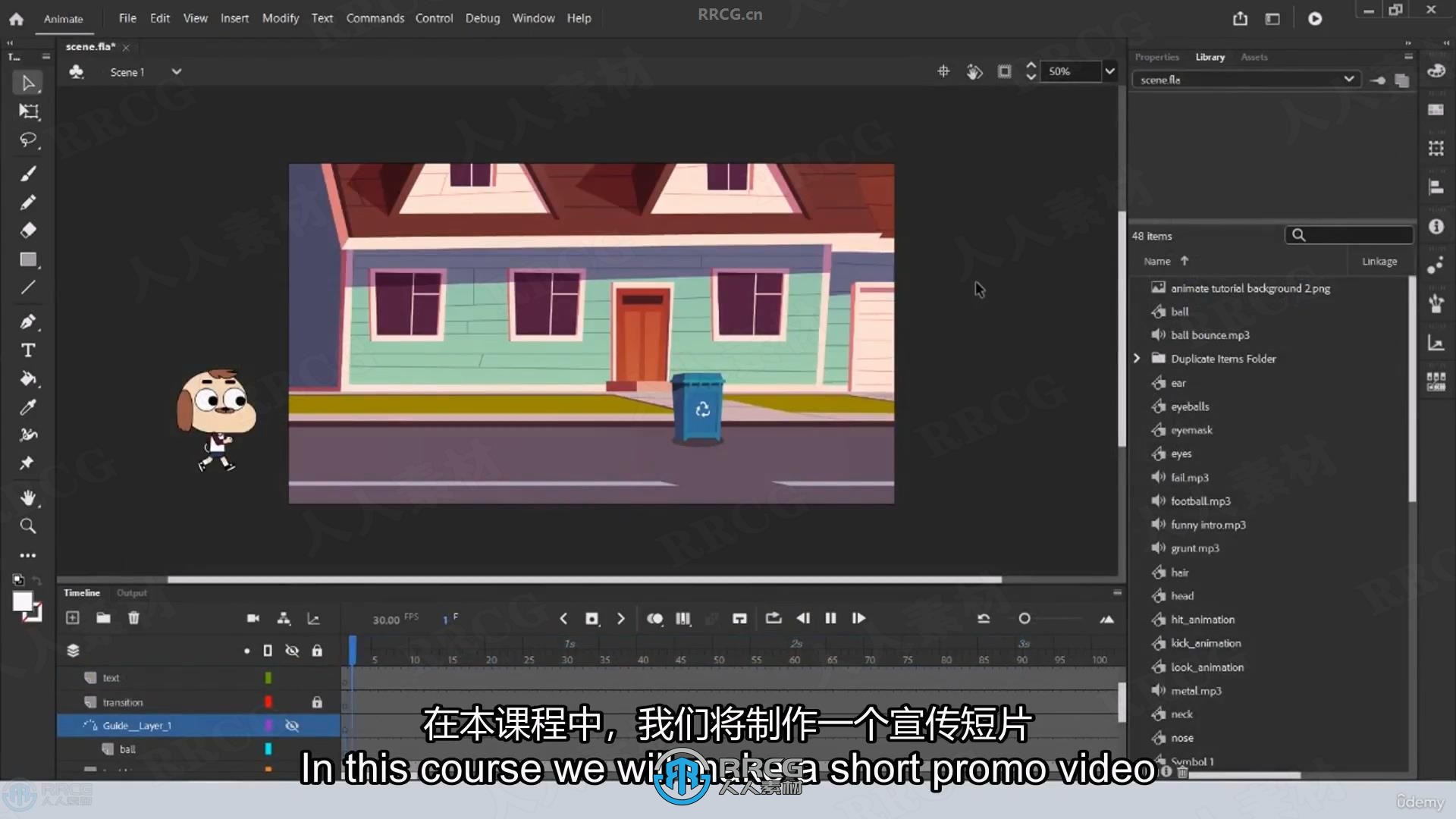Open the Modify menu
The width and height of the screenshot is (1456, 819).
[x=281, y=18]
